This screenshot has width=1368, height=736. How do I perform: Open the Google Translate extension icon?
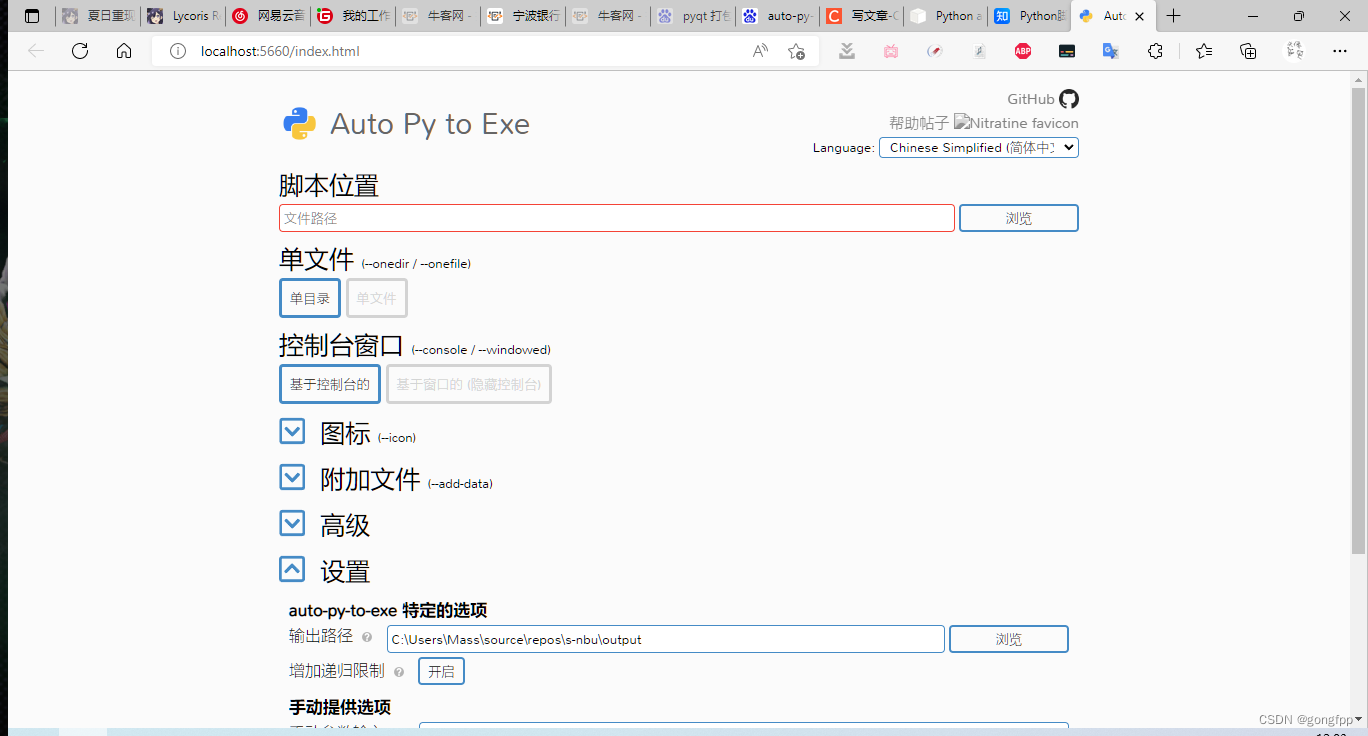(x=1110, y=51)
